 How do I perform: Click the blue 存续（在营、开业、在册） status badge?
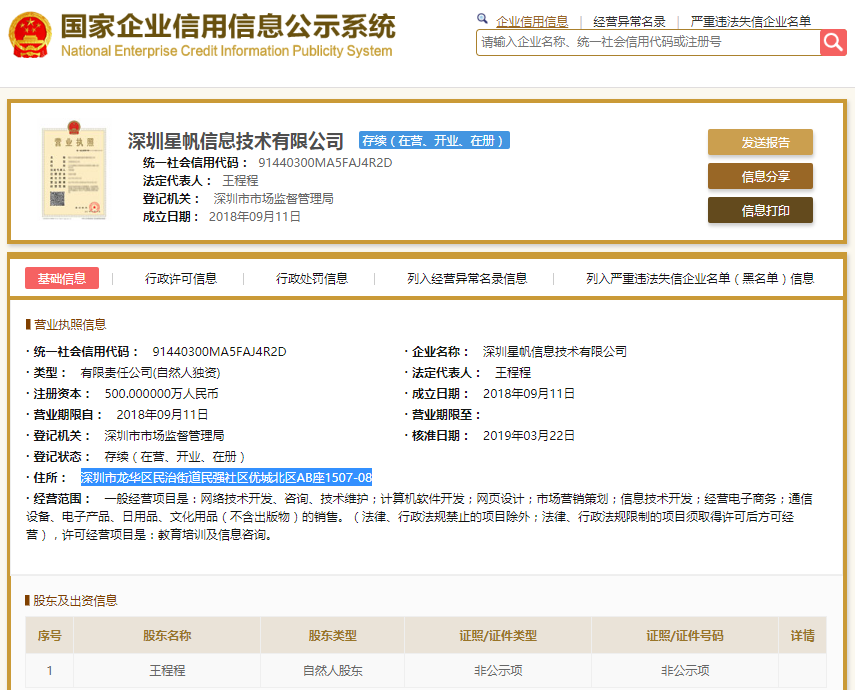(x=435, y=140)
